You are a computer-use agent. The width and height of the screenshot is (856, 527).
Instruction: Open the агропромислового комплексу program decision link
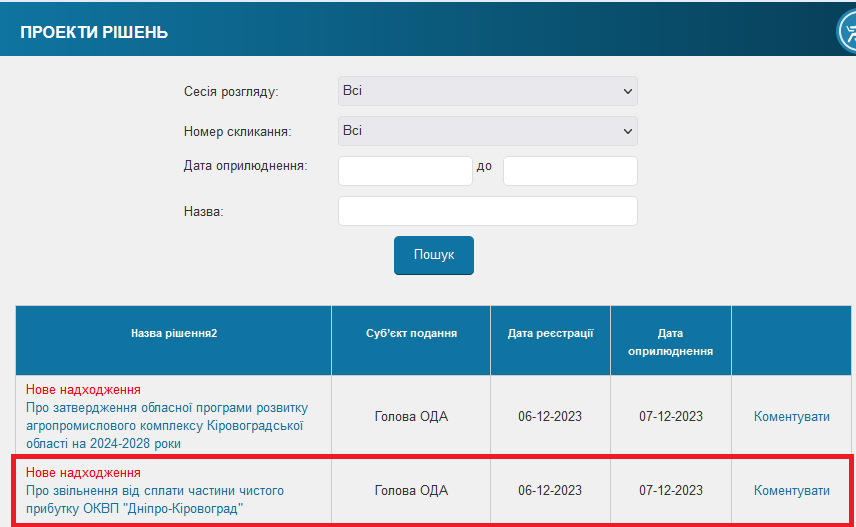pos(167,425)
